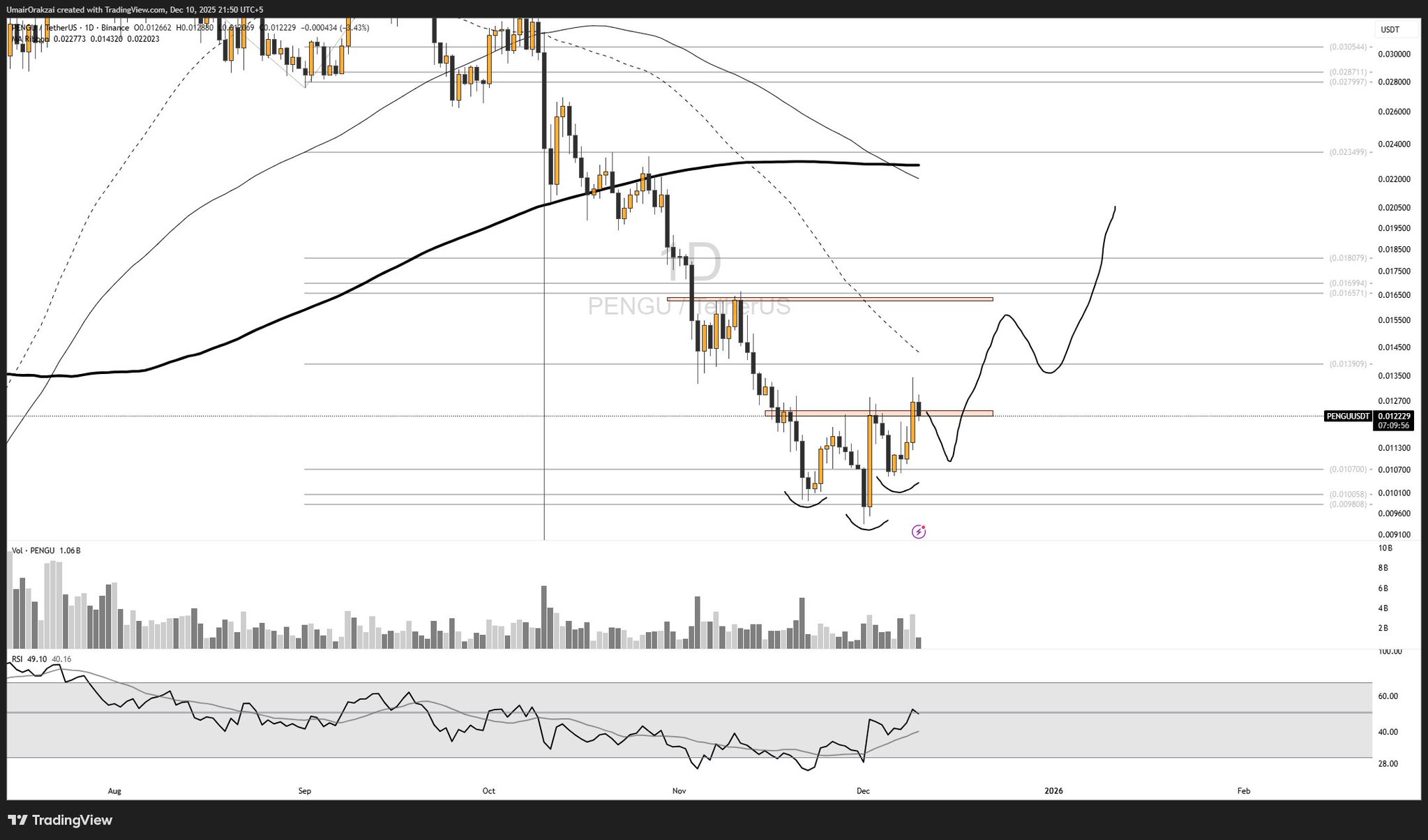Click the TradingView logo at bottom left
The height and width of the screenshot is (840, 1428).
pos(60,820)
